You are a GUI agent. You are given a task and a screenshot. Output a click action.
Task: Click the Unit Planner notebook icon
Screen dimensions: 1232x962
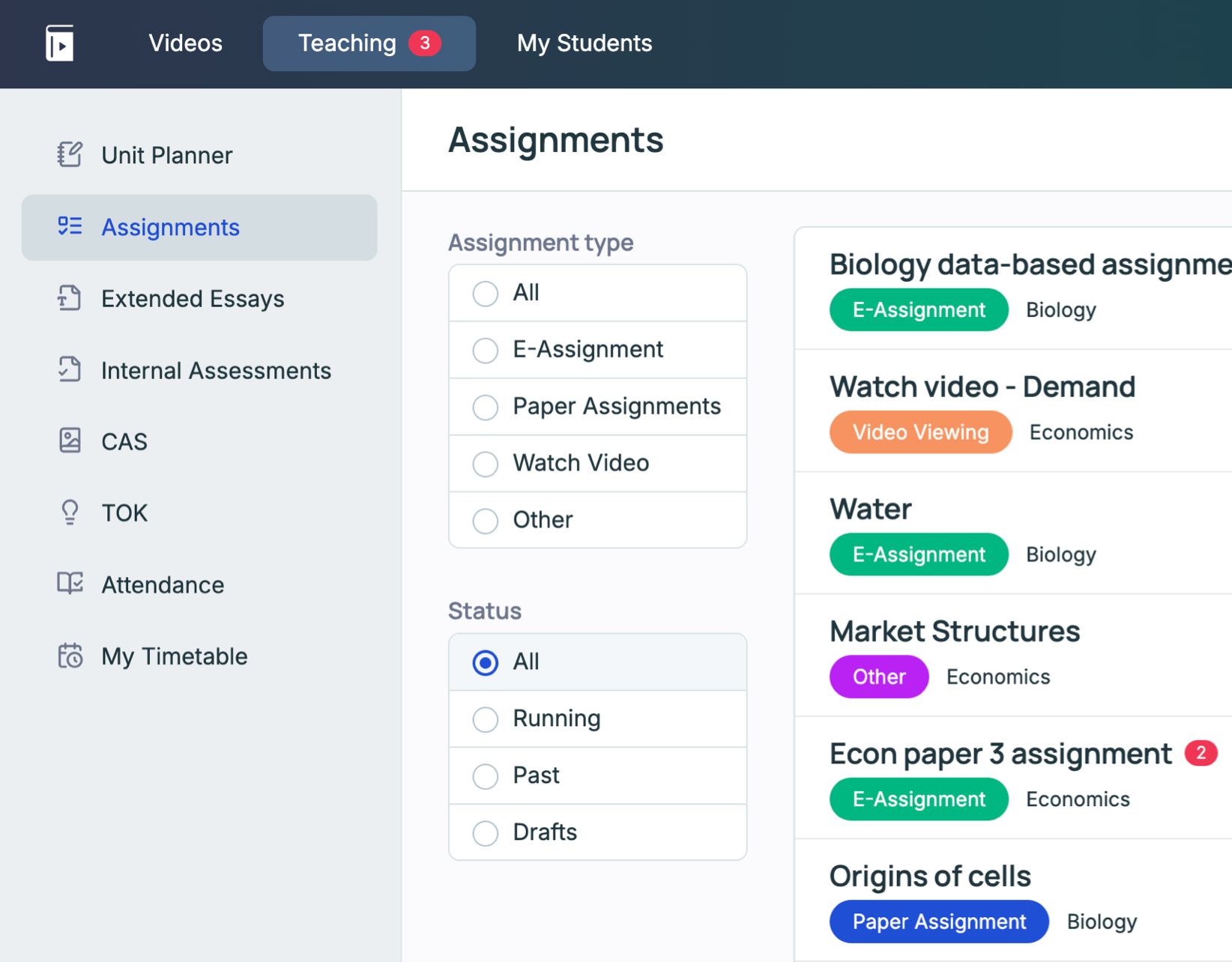[x=70, y=154]
